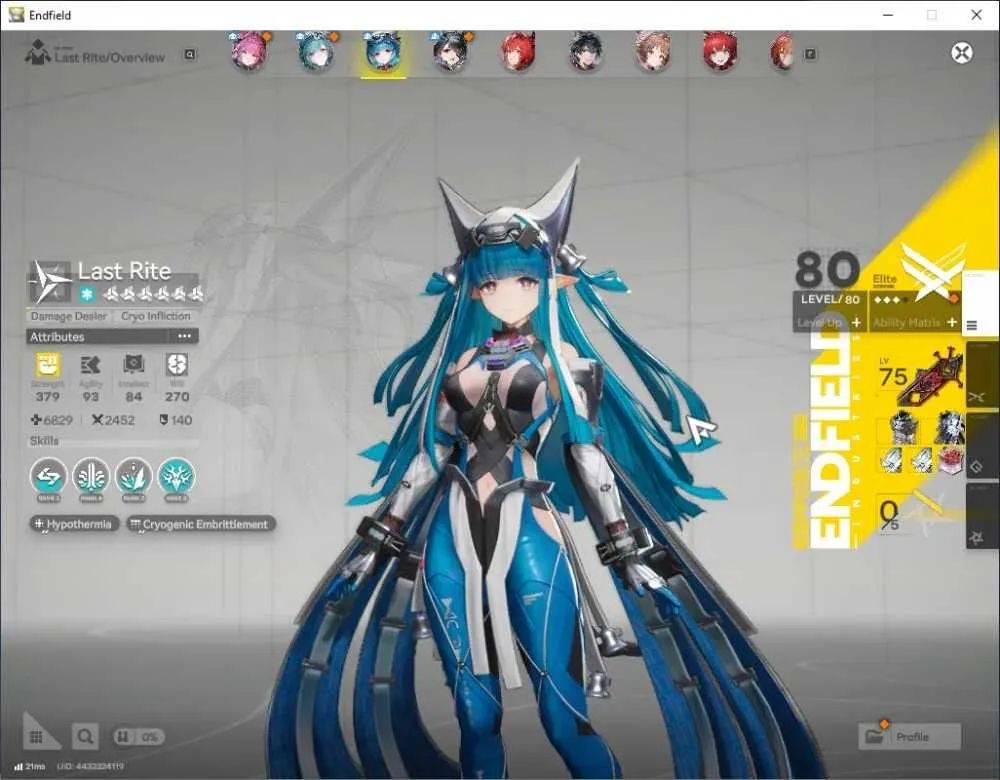Open the skill icon showing a frosted tree

pos(91,477)
